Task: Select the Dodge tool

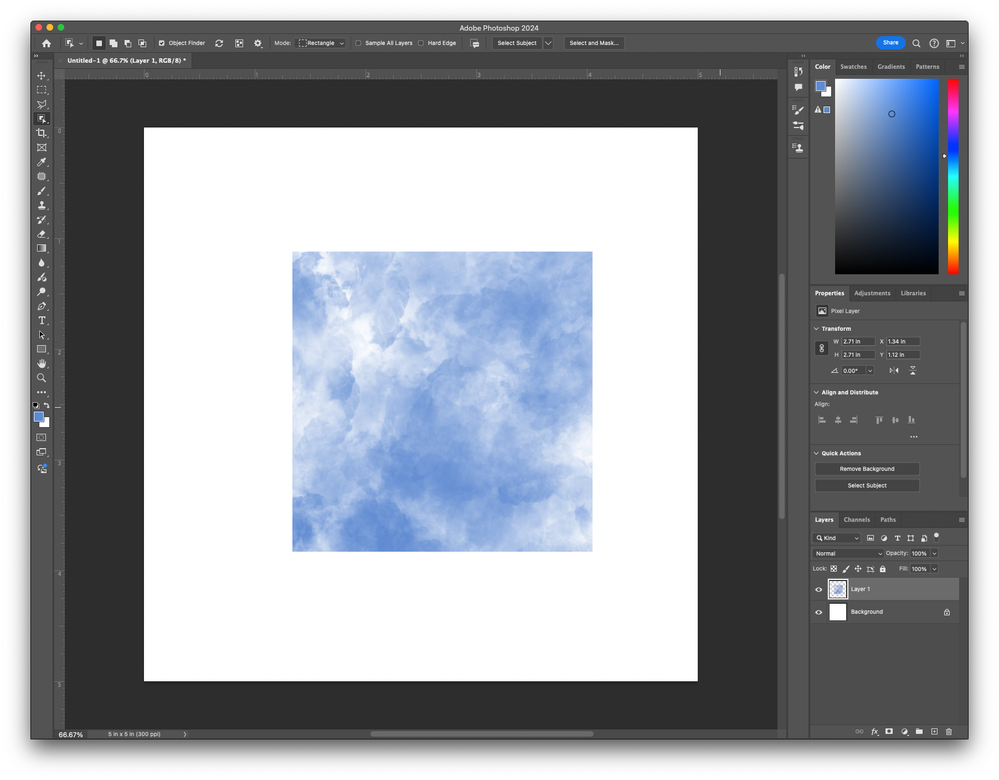Action: 41,292
